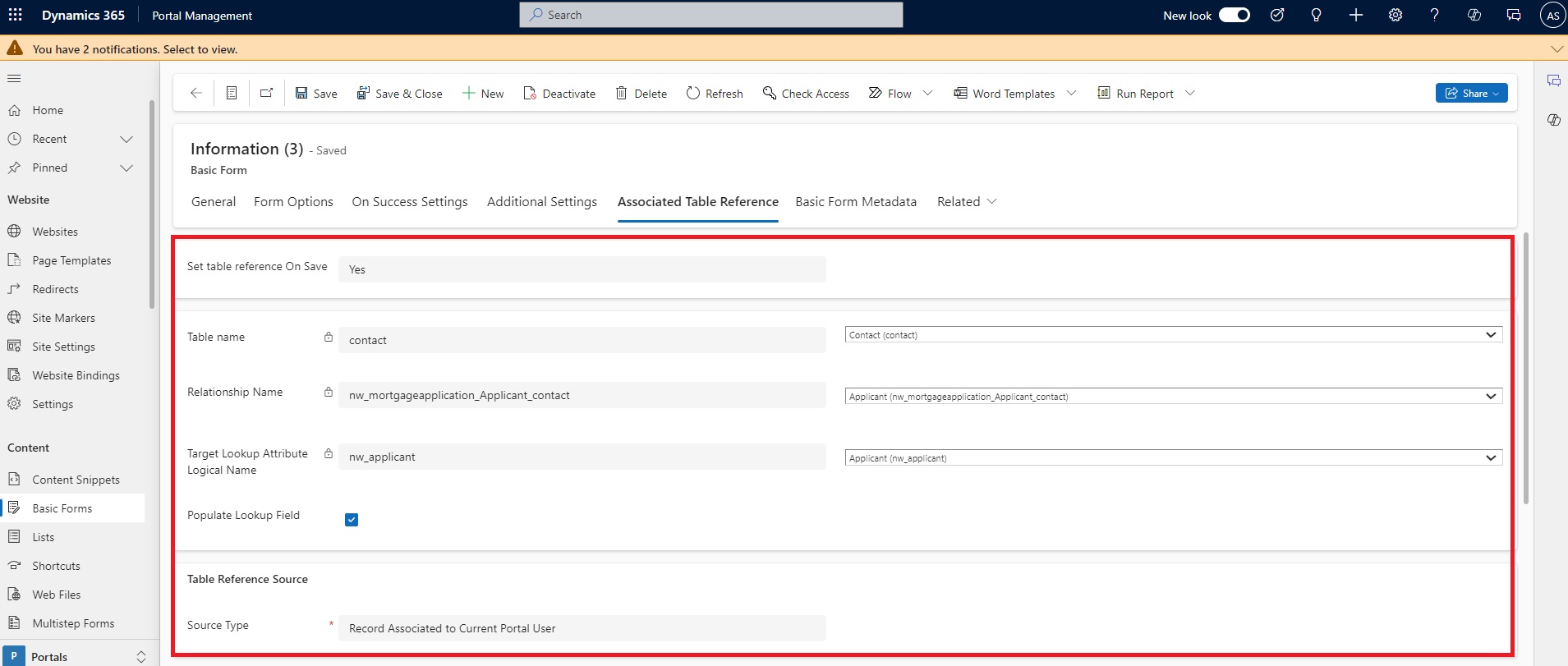Toggle the New look switch
Viewport: 1568px width, 666px height.
(1234, 15)
